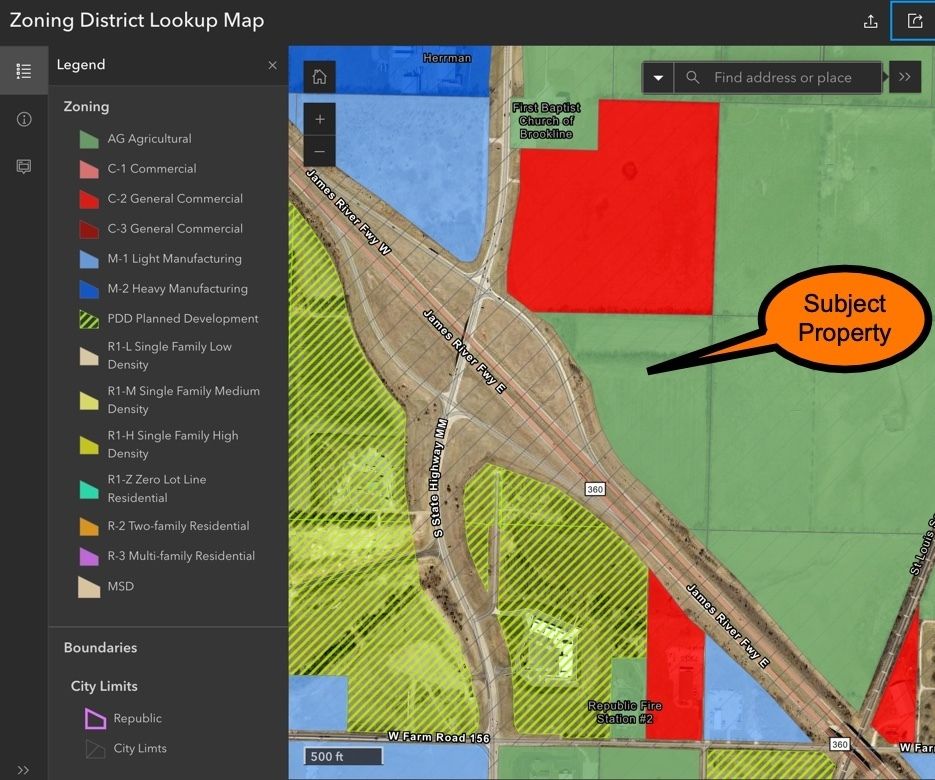
Task: Click the Home default extent button
Action: click(319, 77)
